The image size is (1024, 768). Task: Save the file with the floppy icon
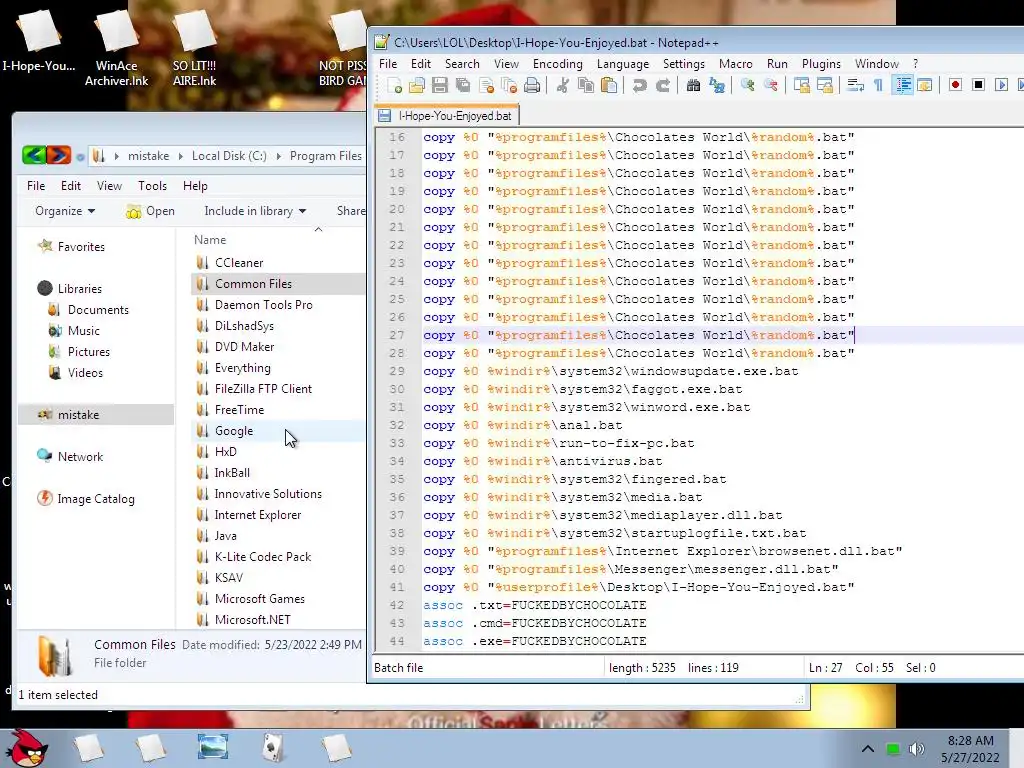click(440, 86)
